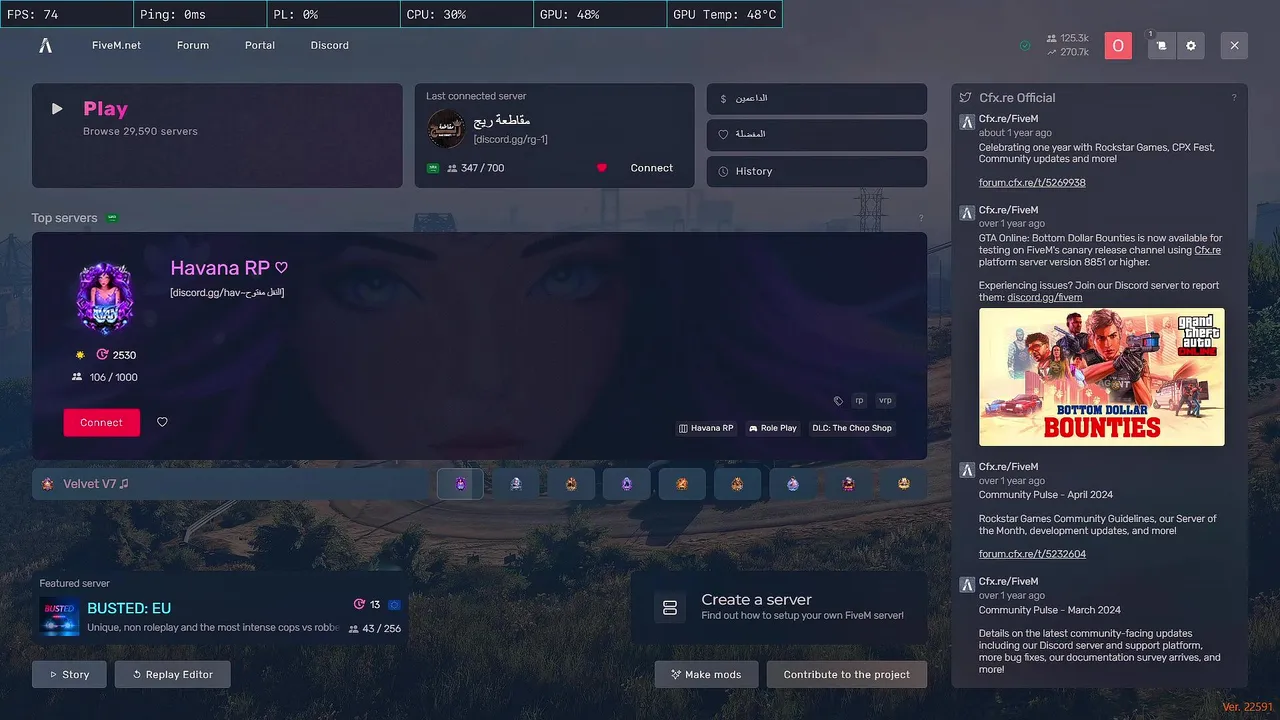The width and height of the screenshot is (1280, 720).
Task: Select the fourth server icon in carousel
Action: click(627, 484)
